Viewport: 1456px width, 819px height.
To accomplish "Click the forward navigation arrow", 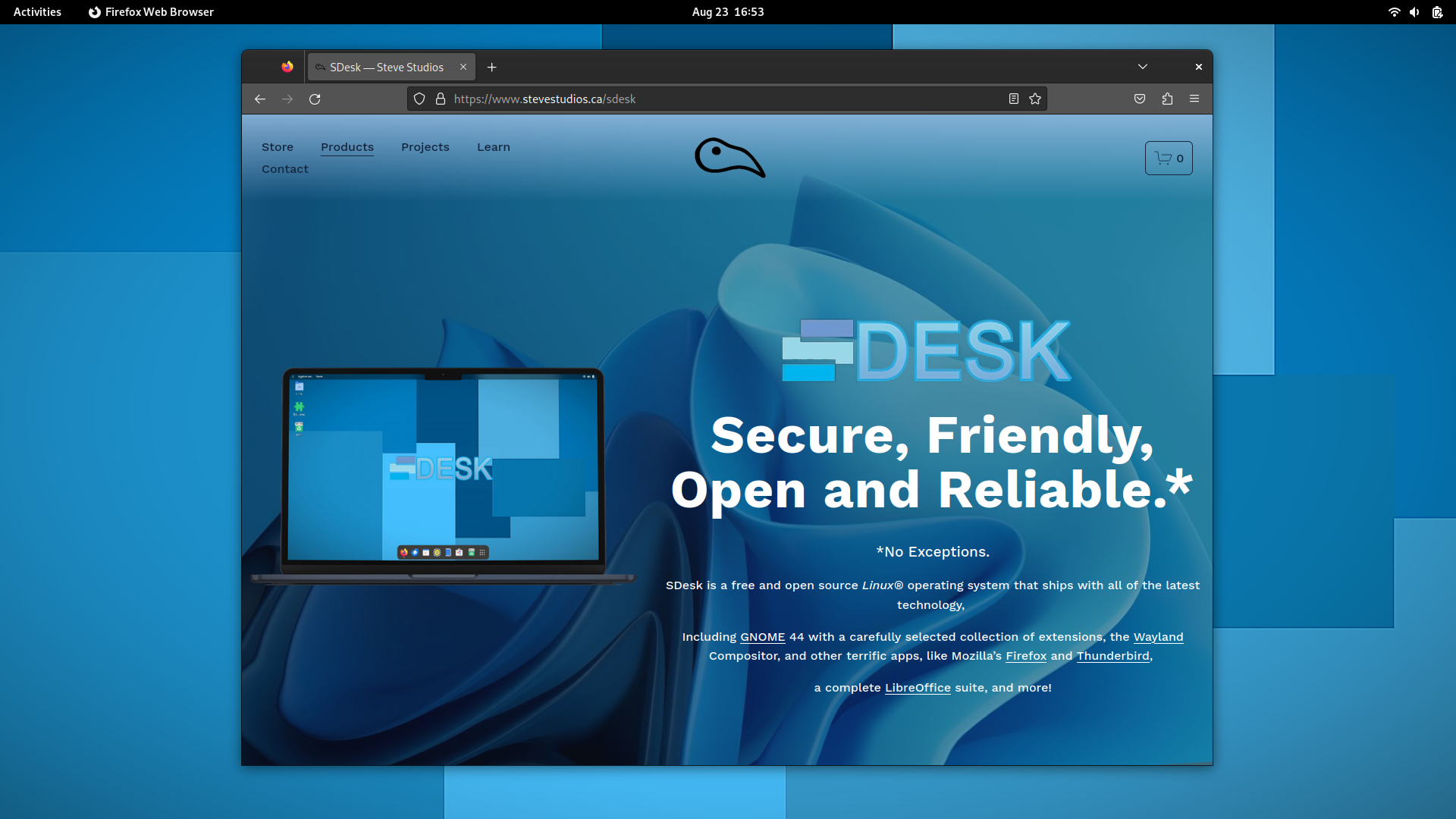I will coord(287,99).
